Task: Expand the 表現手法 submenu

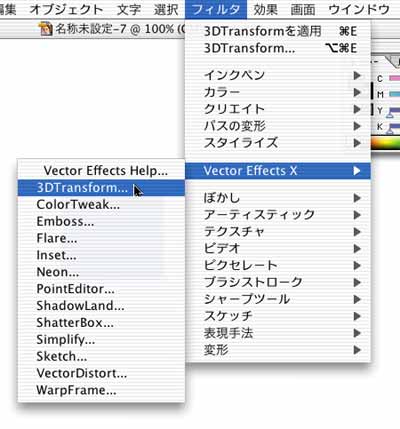Action: click(x=278, y=333)
